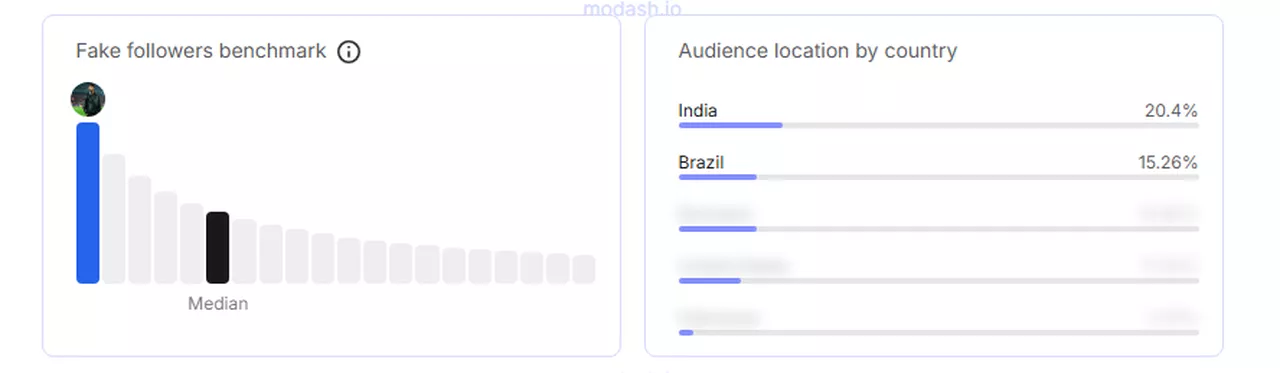Click the info icon beside Fake followers benchmark
1280x373 pixels.
click(x=348, y=51)
